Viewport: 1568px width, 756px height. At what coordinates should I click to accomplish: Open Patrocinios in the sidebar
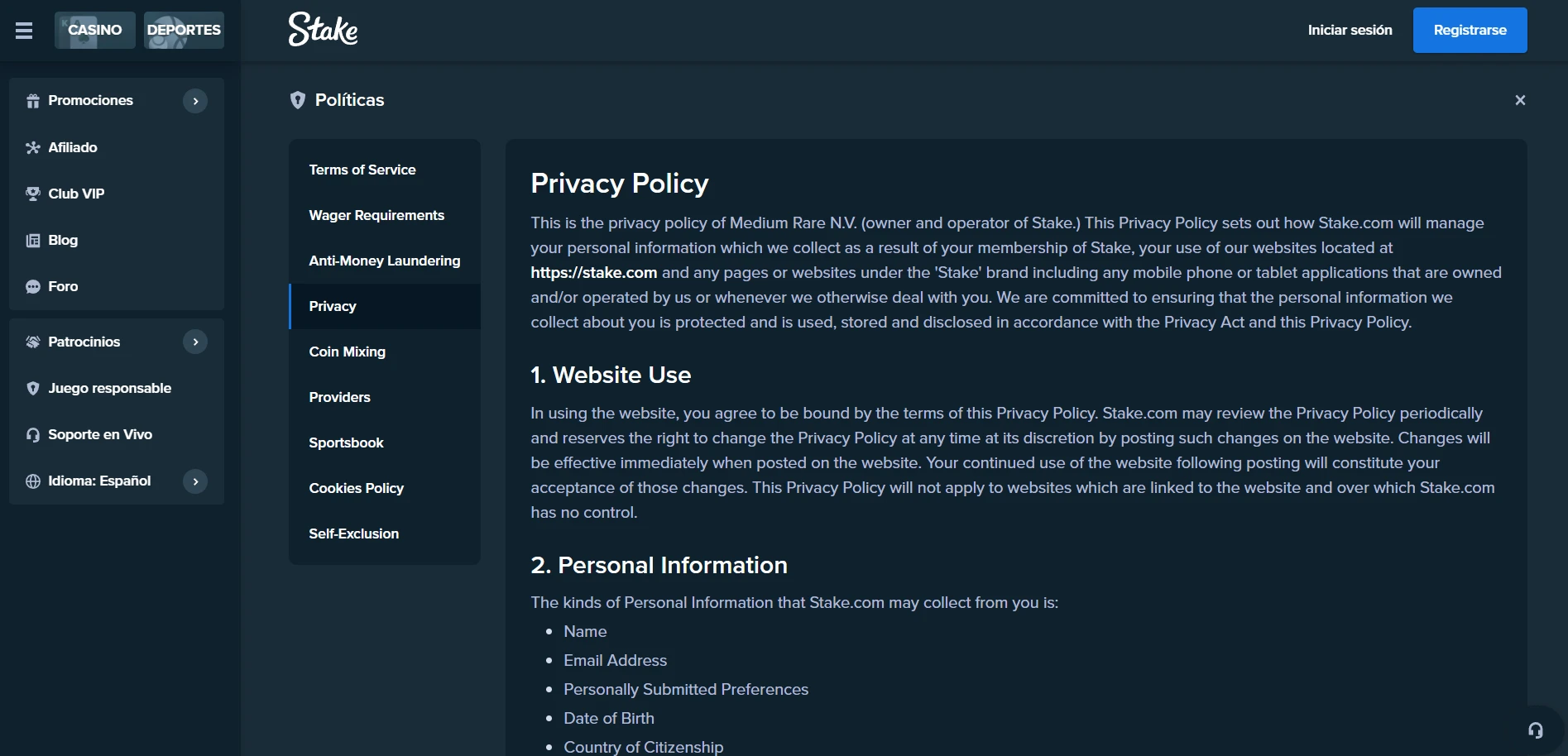(x=84, y=342)
